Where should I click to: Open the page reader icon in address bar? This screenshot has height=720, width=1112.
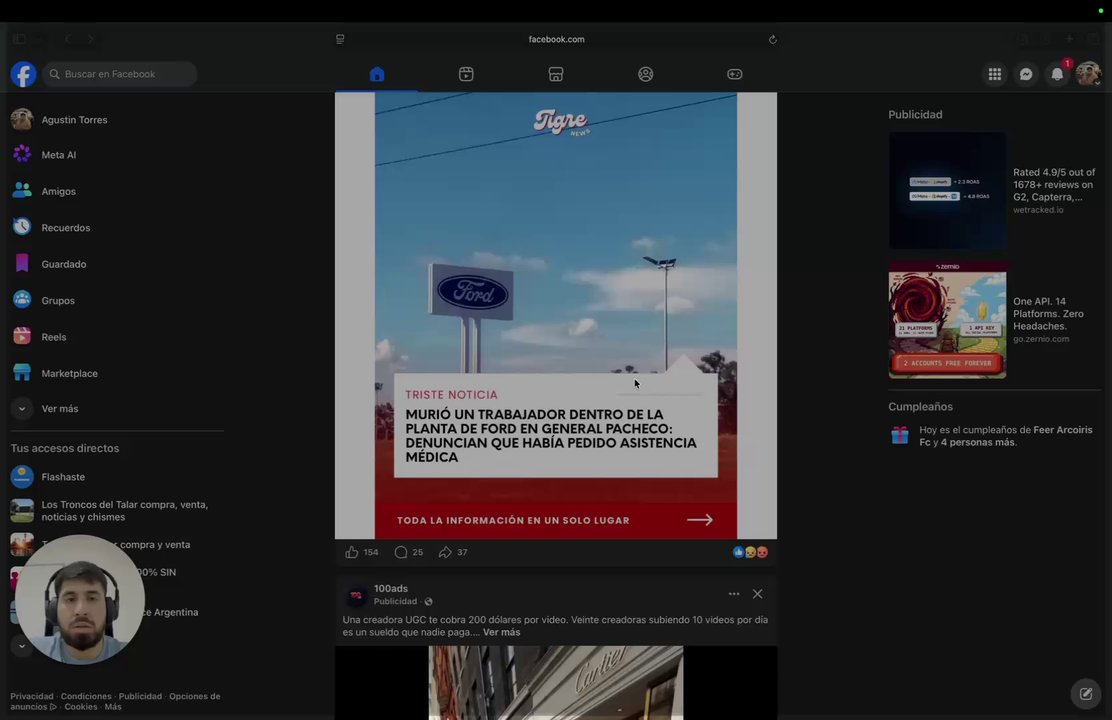340,39
